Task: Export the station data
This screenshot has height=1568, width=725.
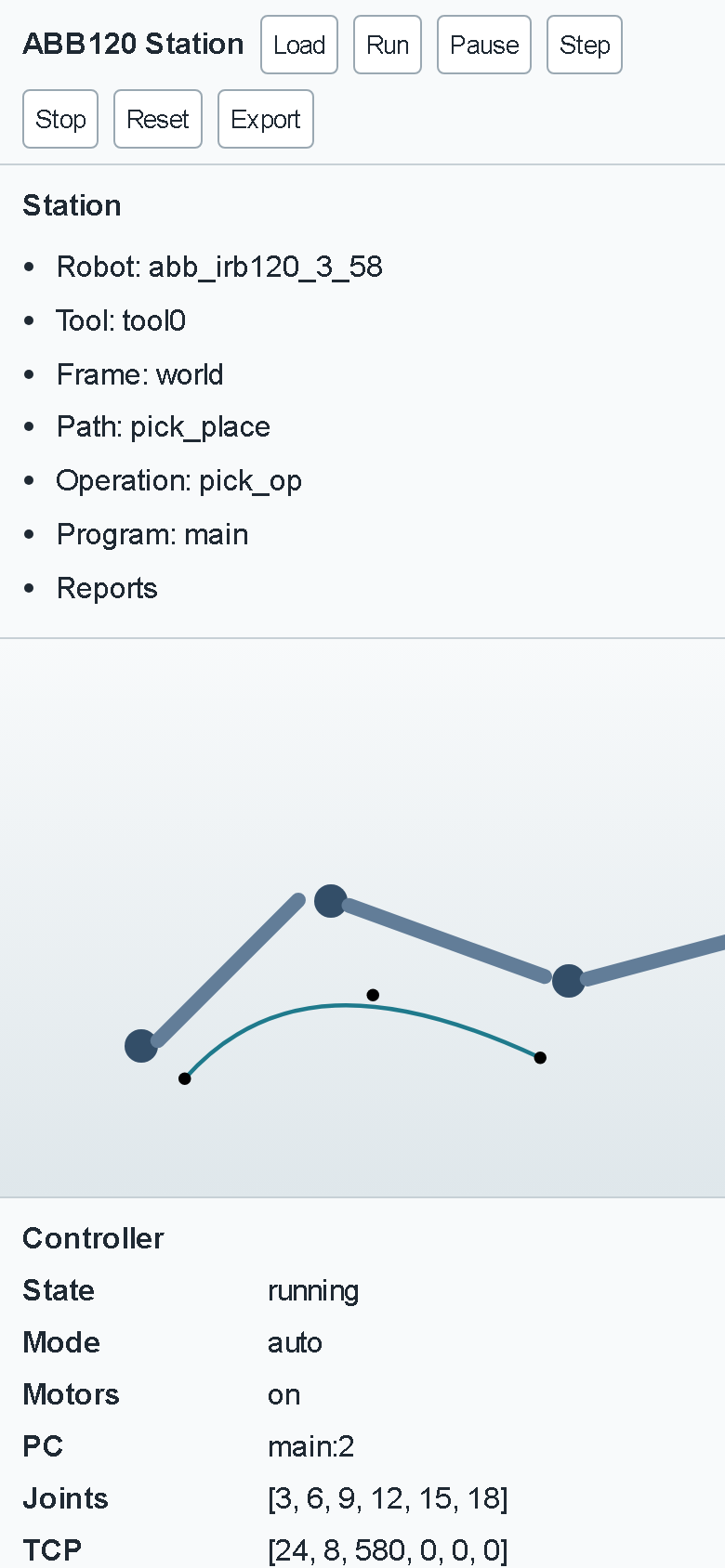Action: click(x=266, y=119)
